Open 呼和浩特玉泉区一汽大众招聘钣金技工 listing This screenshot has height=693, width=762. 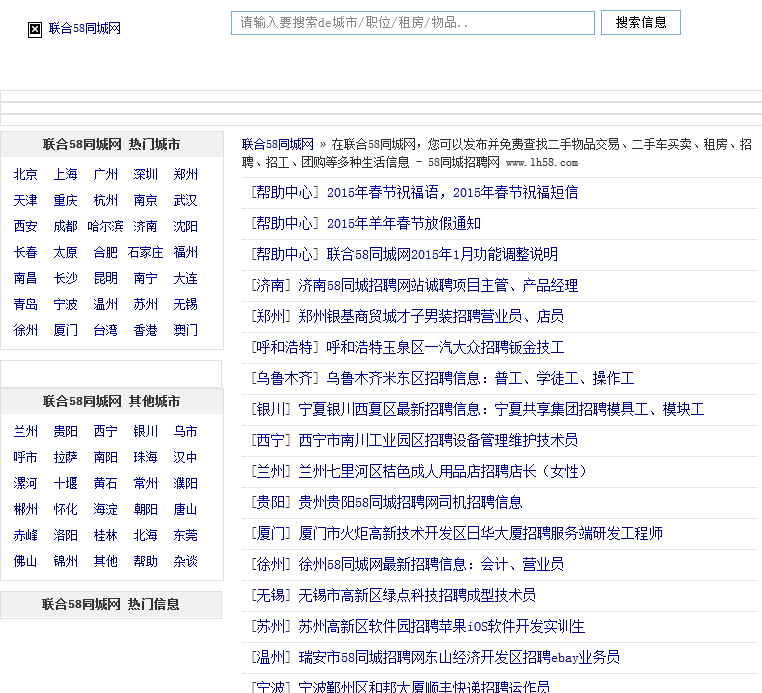(x=445, y=348)
